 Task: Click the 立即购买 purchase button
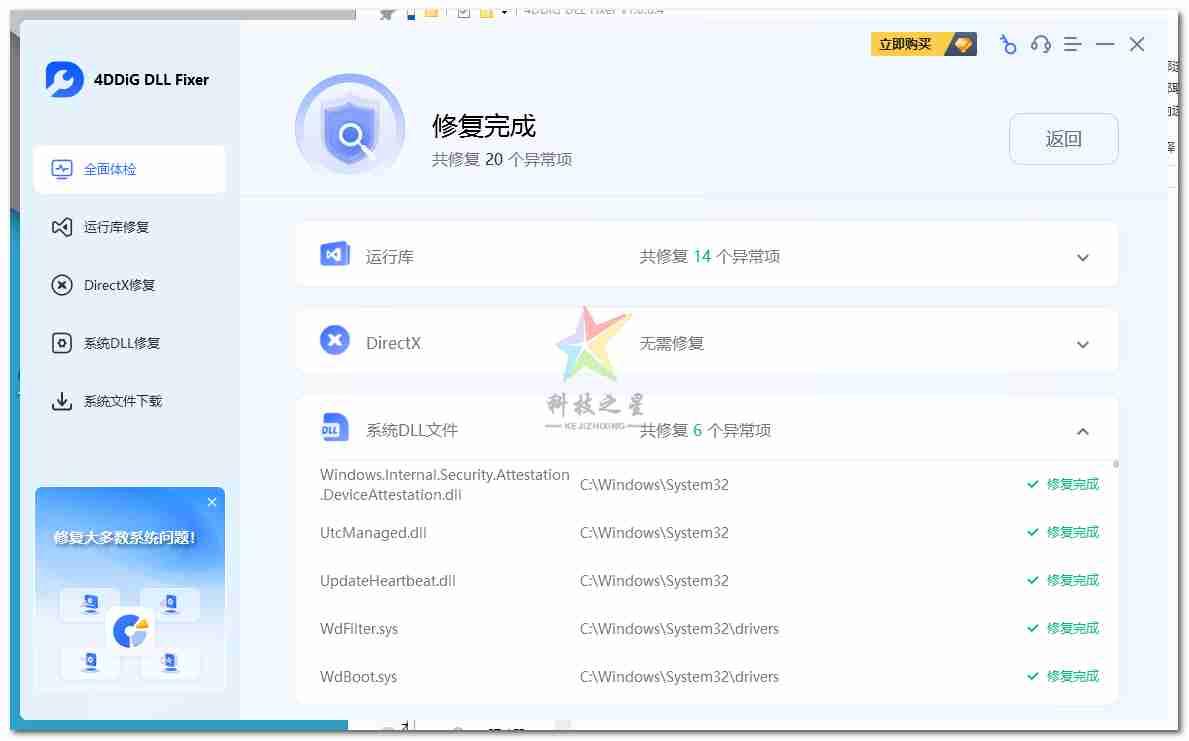(x=923, y=45)
